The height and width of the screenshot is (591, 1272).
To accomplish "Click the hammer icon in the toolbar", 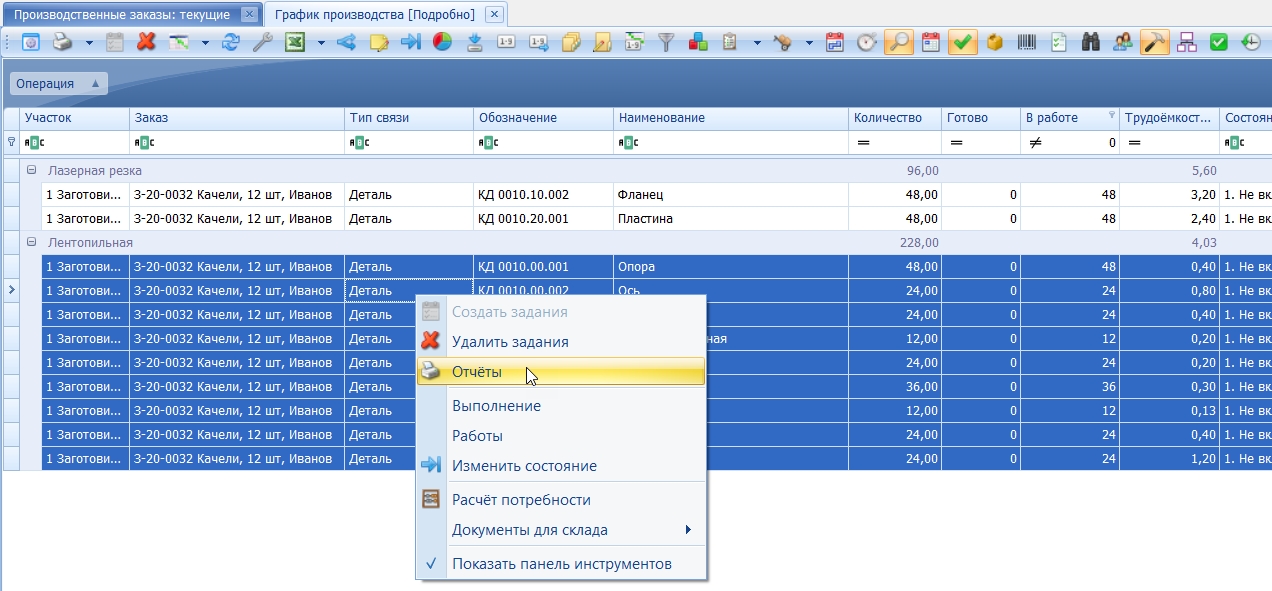I will (x=1155, y=42).
